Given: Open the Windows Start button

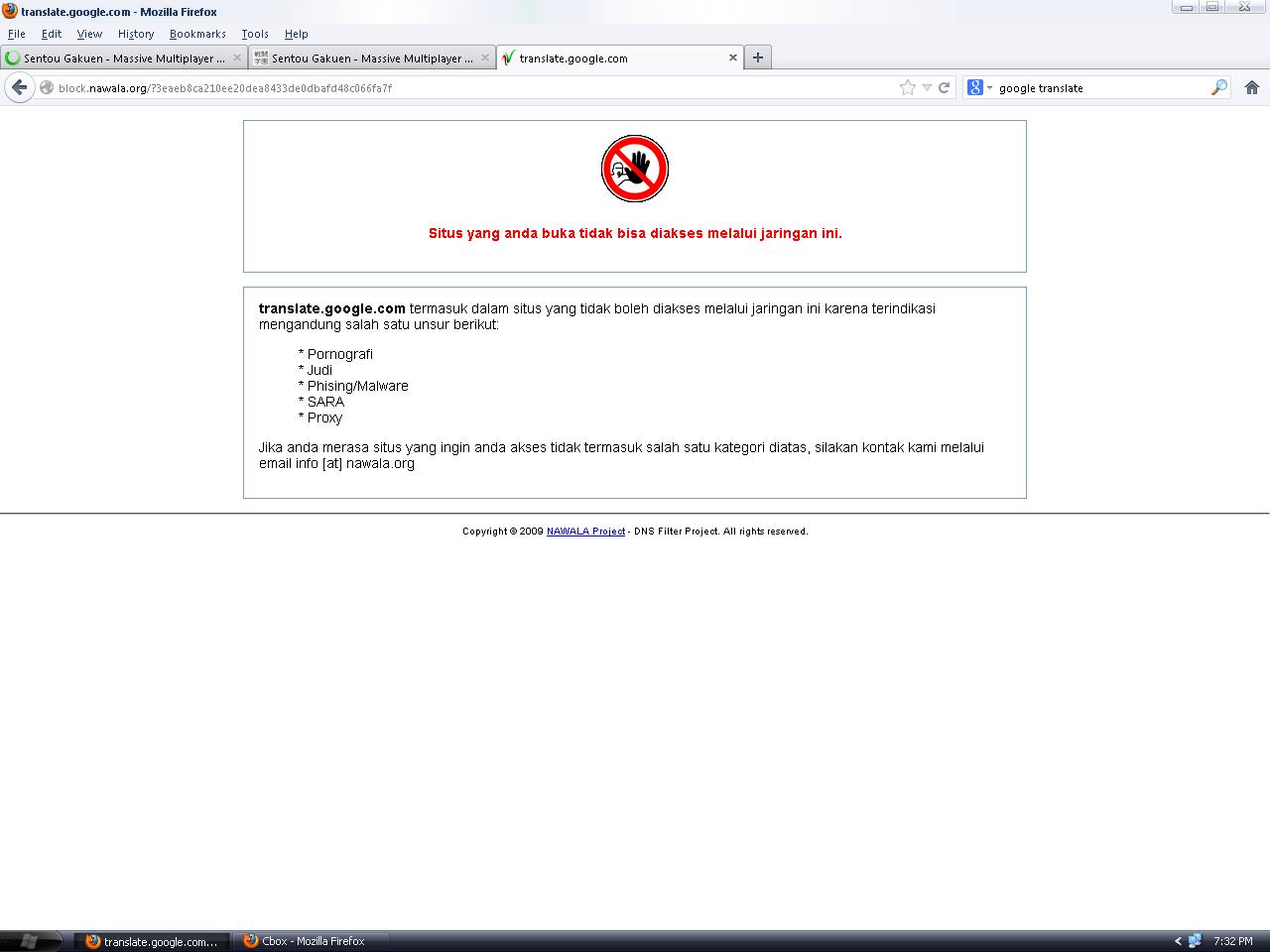Looking at the screenshot, I should (30, 941).
